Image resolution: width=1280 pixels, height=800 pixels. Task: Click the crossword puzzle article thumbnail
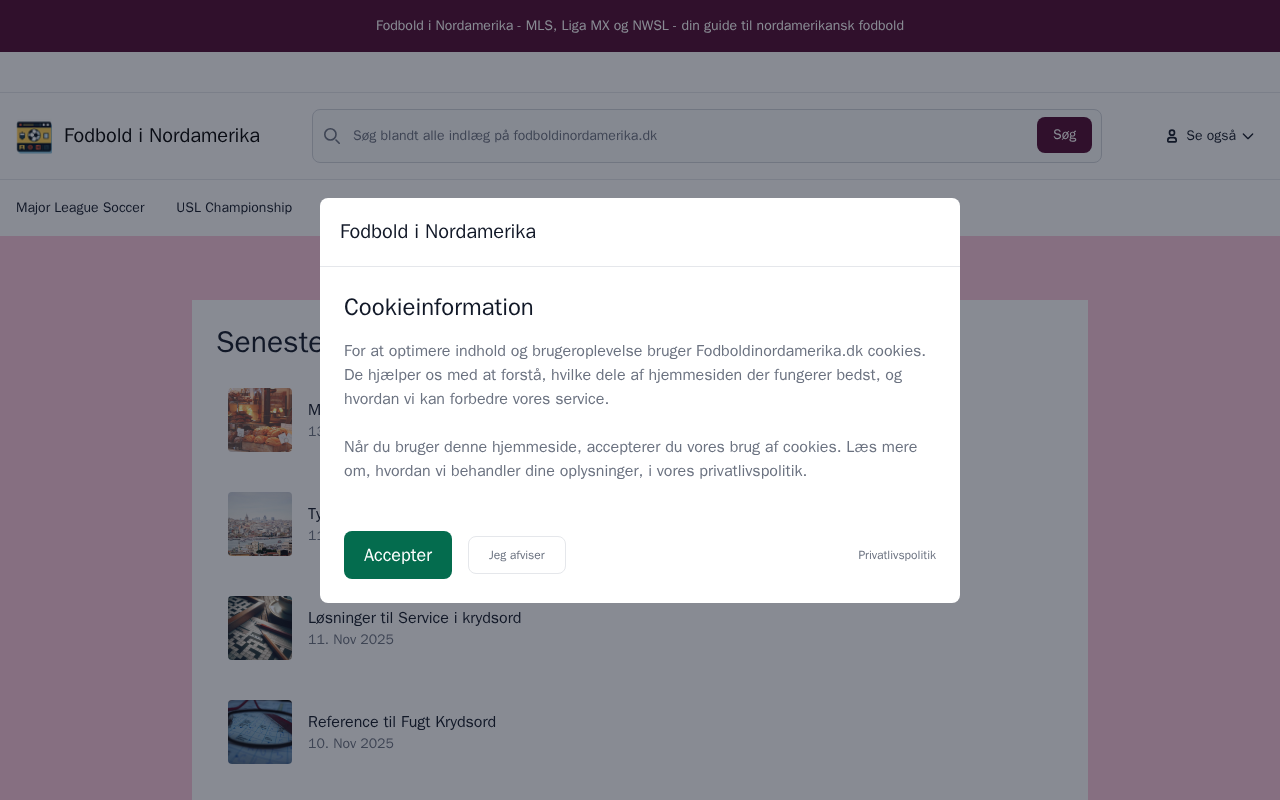[x=260, y=628]
